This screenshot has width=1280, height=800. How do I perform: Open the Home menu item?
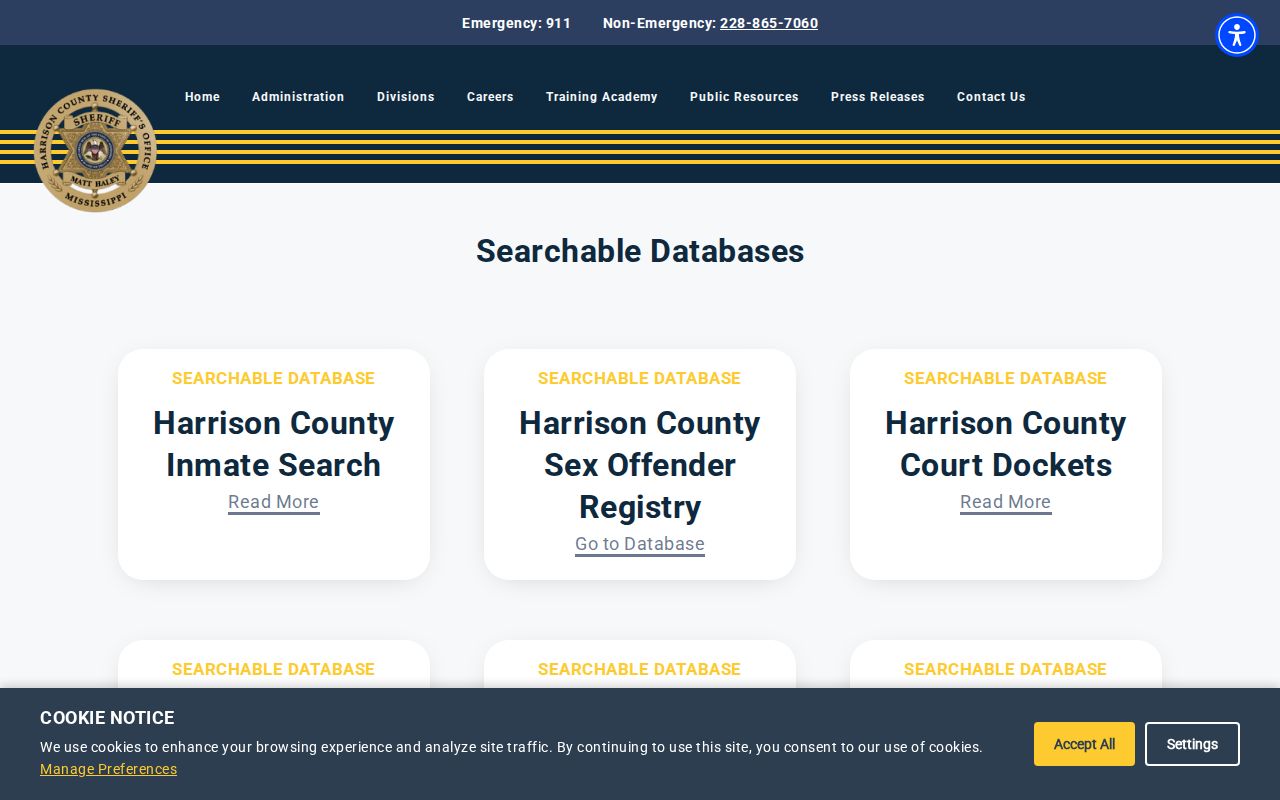202,97
